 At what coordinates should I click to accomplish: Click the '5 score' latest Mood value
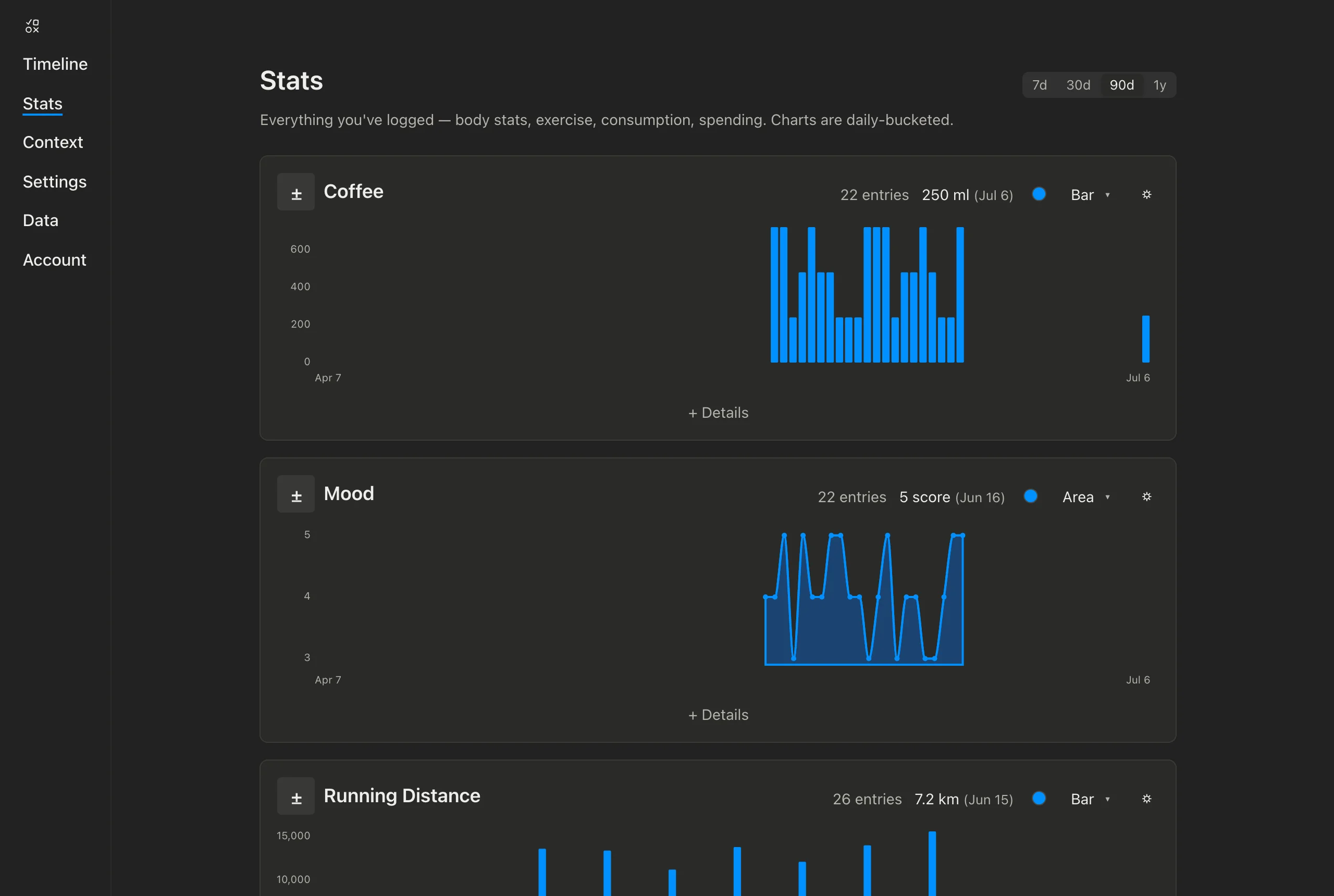click(x=925, y=497)
